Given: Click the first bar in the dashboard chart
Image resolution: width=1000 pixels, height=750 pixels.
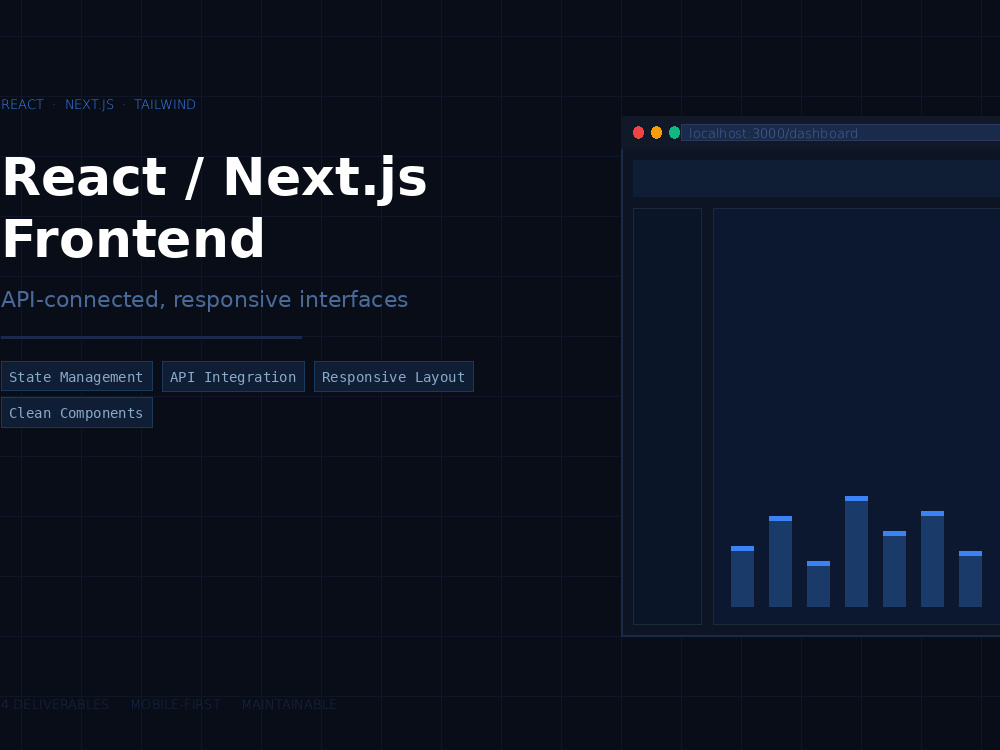Looking at the screenshot, I should point(742,577).
